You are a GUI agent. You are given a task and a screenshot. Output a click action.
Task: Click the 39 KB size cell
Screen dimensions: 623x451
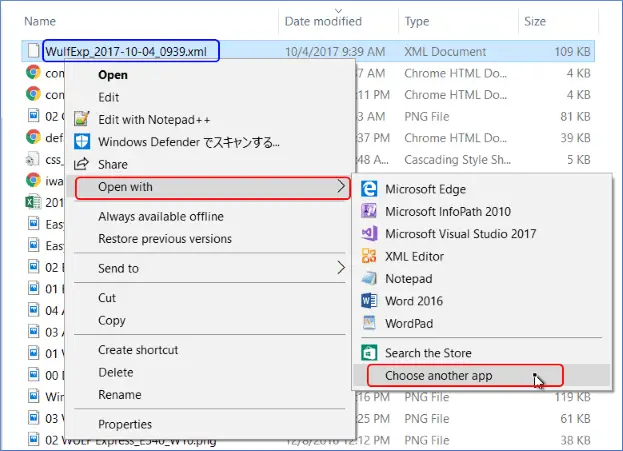point(575,137)
